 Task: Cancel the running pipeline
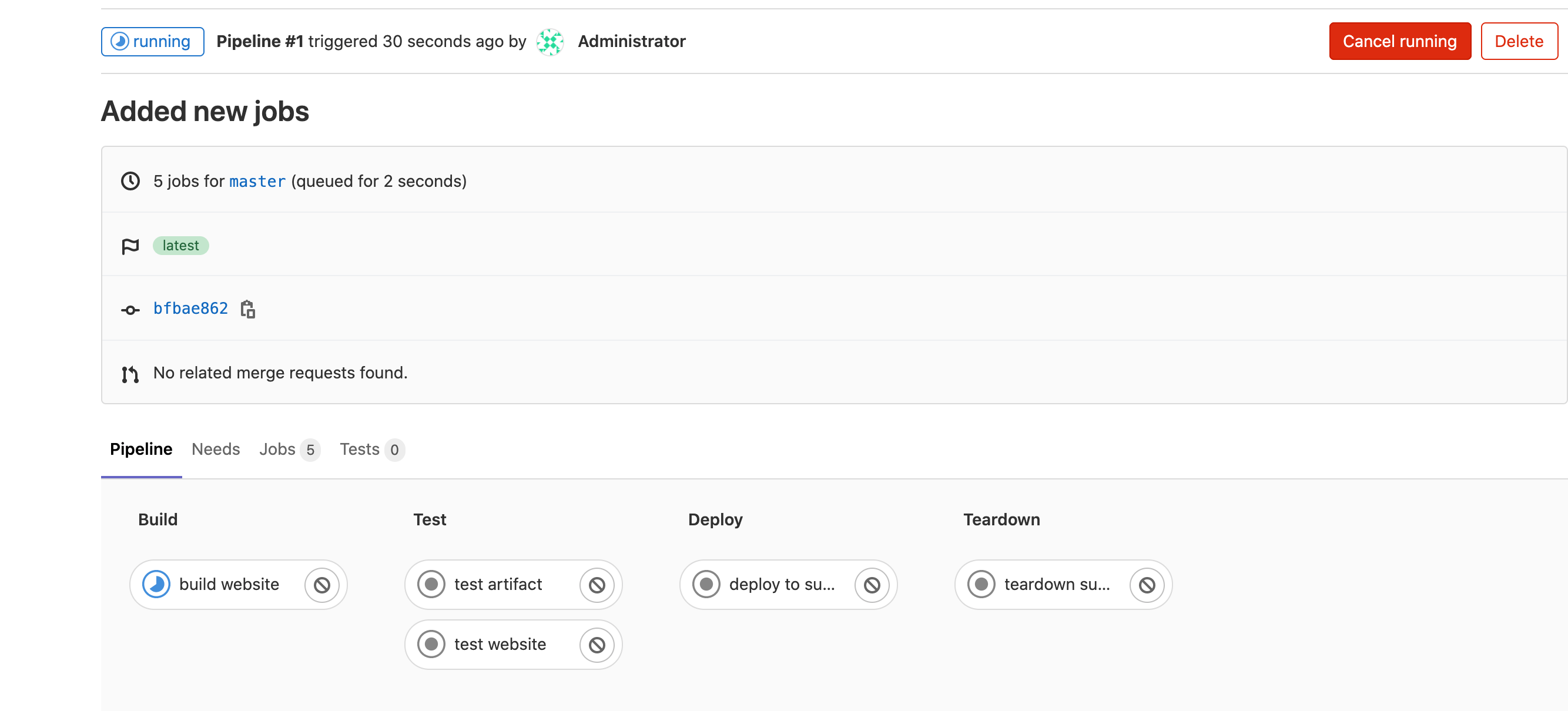[x=1399, y=41]
